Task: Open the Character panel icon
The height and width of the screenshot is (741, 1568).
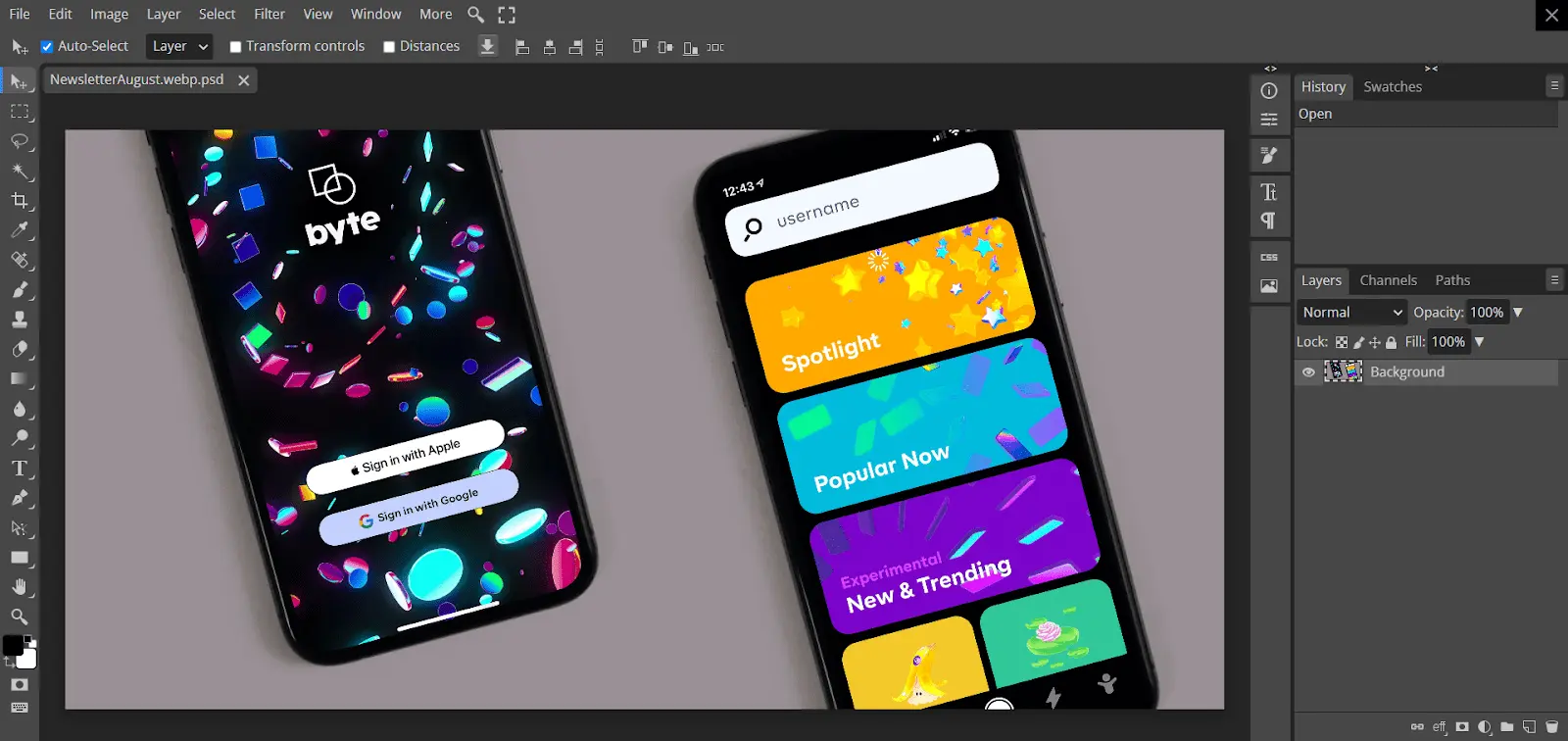Action: (x=1269, y=191)
